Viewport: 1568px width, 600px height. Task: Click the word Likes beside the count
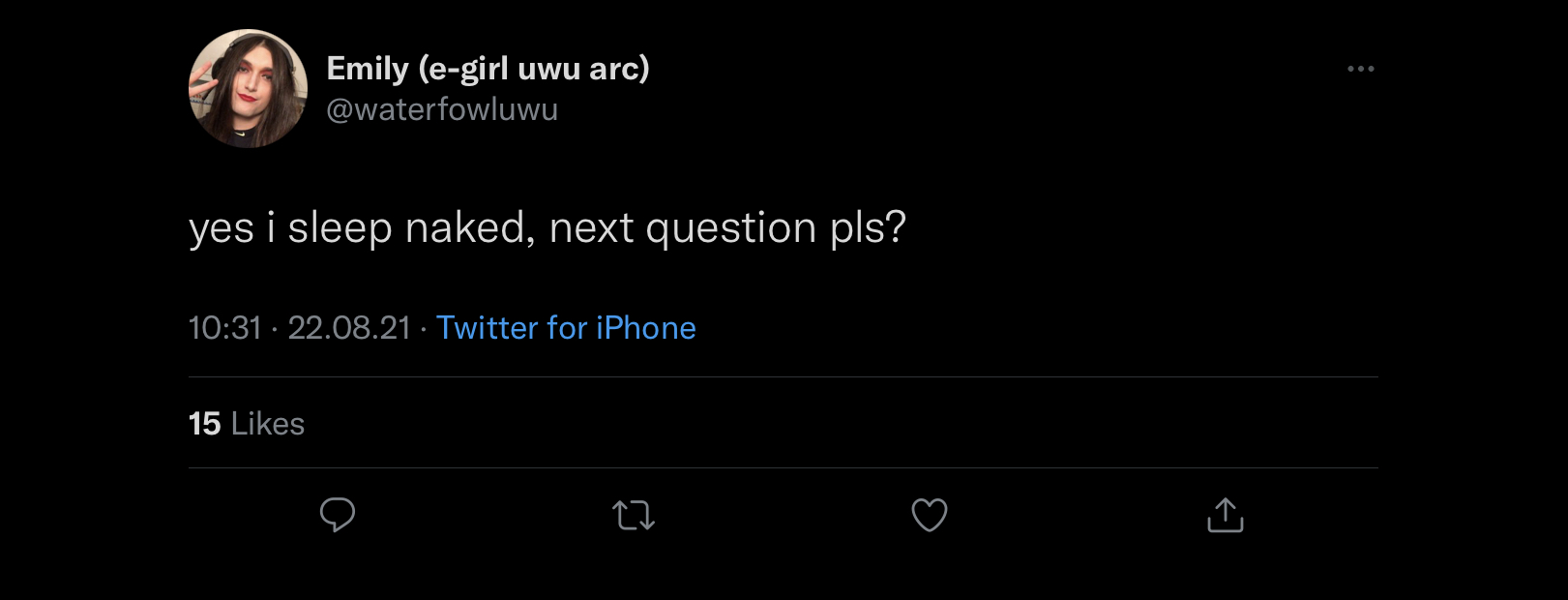[268, 424]
